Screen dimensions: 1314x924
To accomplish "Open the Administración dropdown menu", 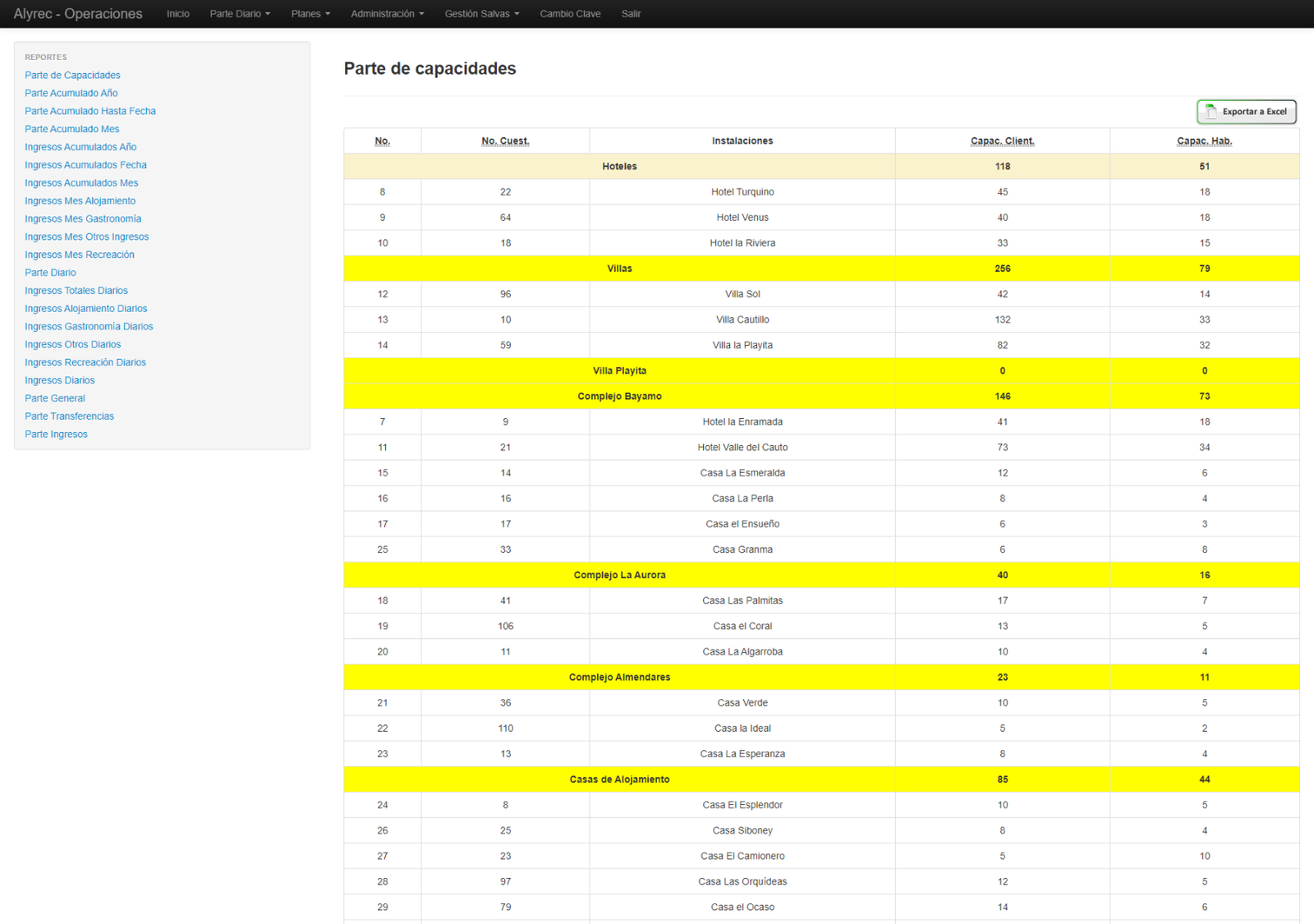I will [x=388, y=14].
